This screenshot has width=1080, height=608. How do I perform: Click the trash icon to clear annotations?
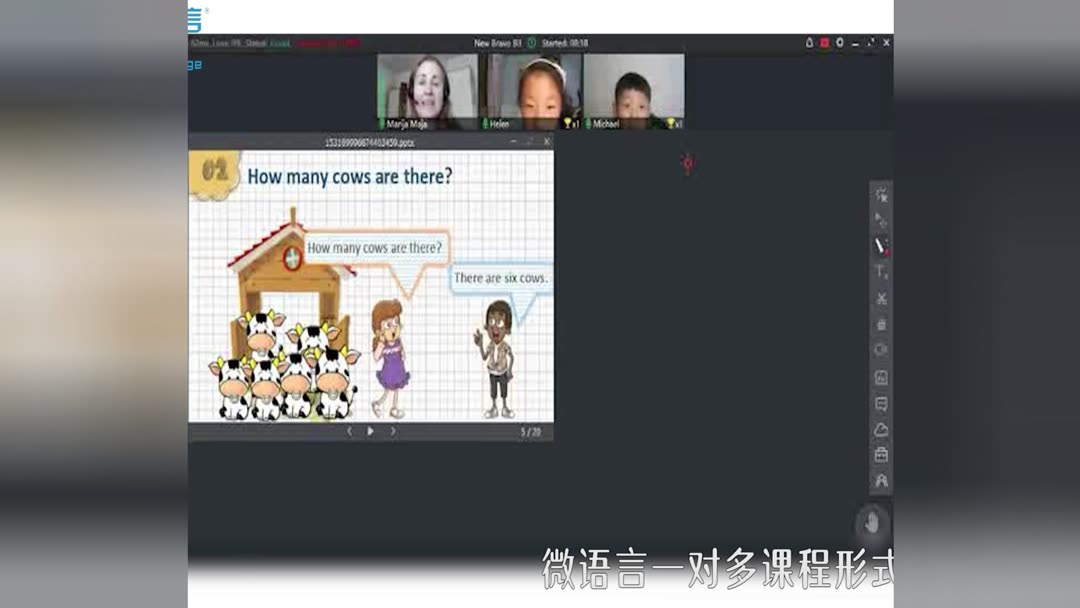pyautogui.click(x=880, y=324)
